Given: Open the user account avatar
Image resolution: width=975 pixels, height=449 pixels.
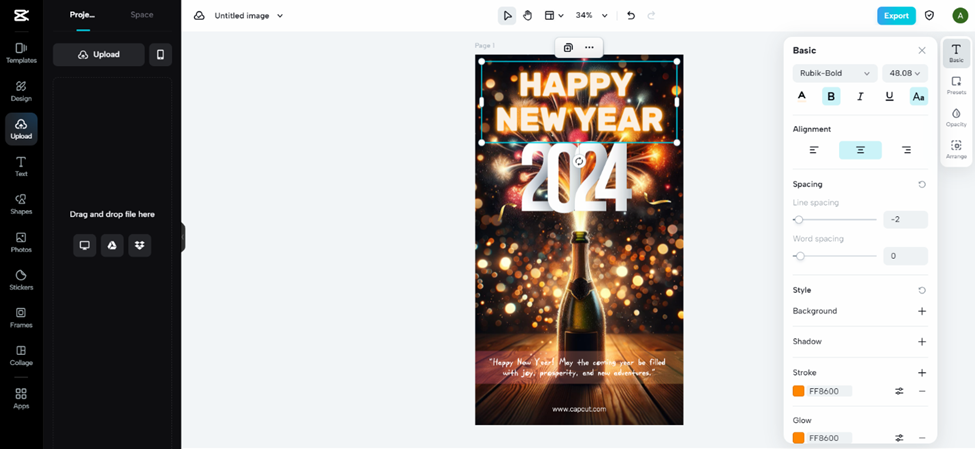Looking at the screenshot, I should coord(959,16).
